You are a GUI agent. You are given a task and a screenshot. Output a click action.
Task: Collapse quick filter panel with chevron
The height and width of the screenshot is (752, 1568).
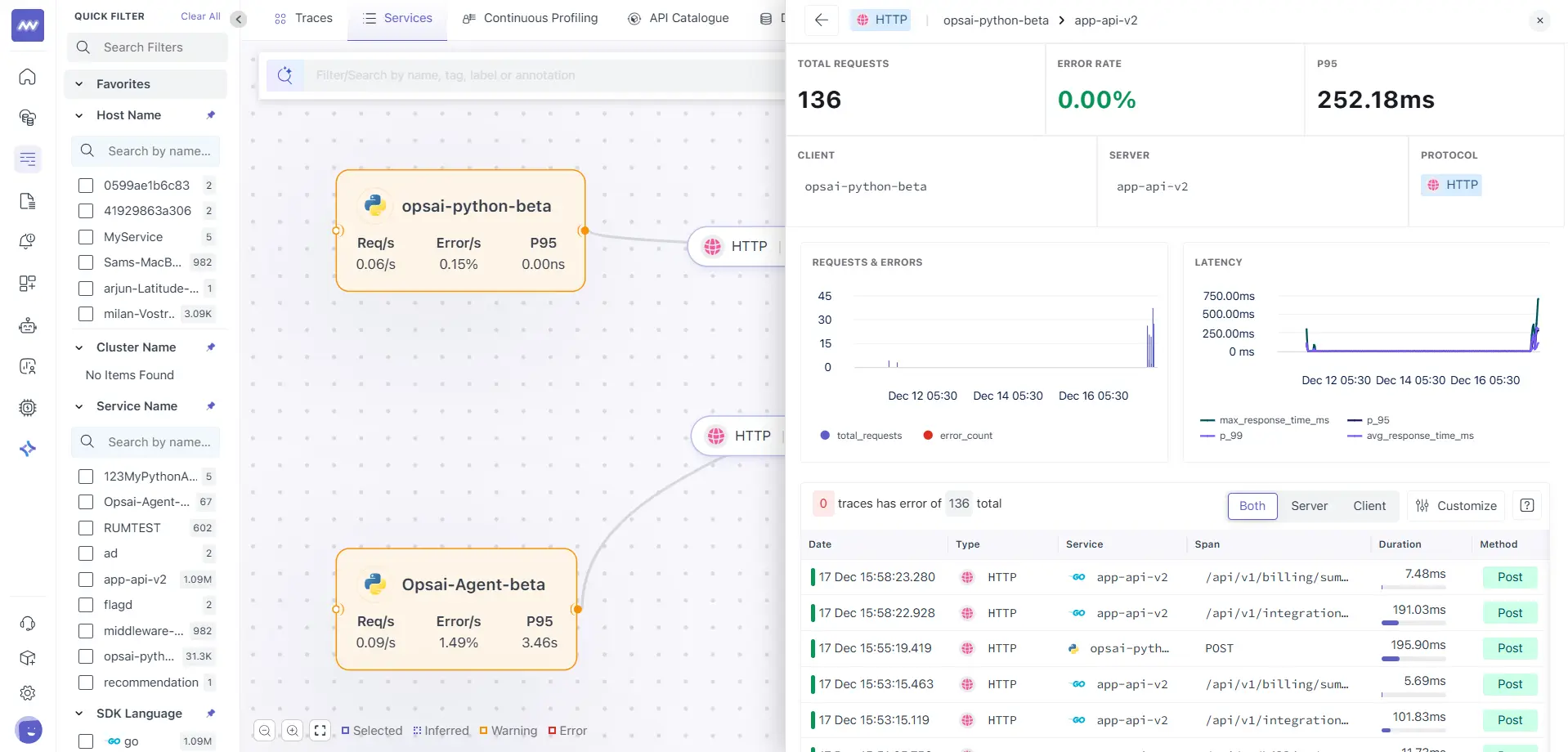(x=239, y=20)
